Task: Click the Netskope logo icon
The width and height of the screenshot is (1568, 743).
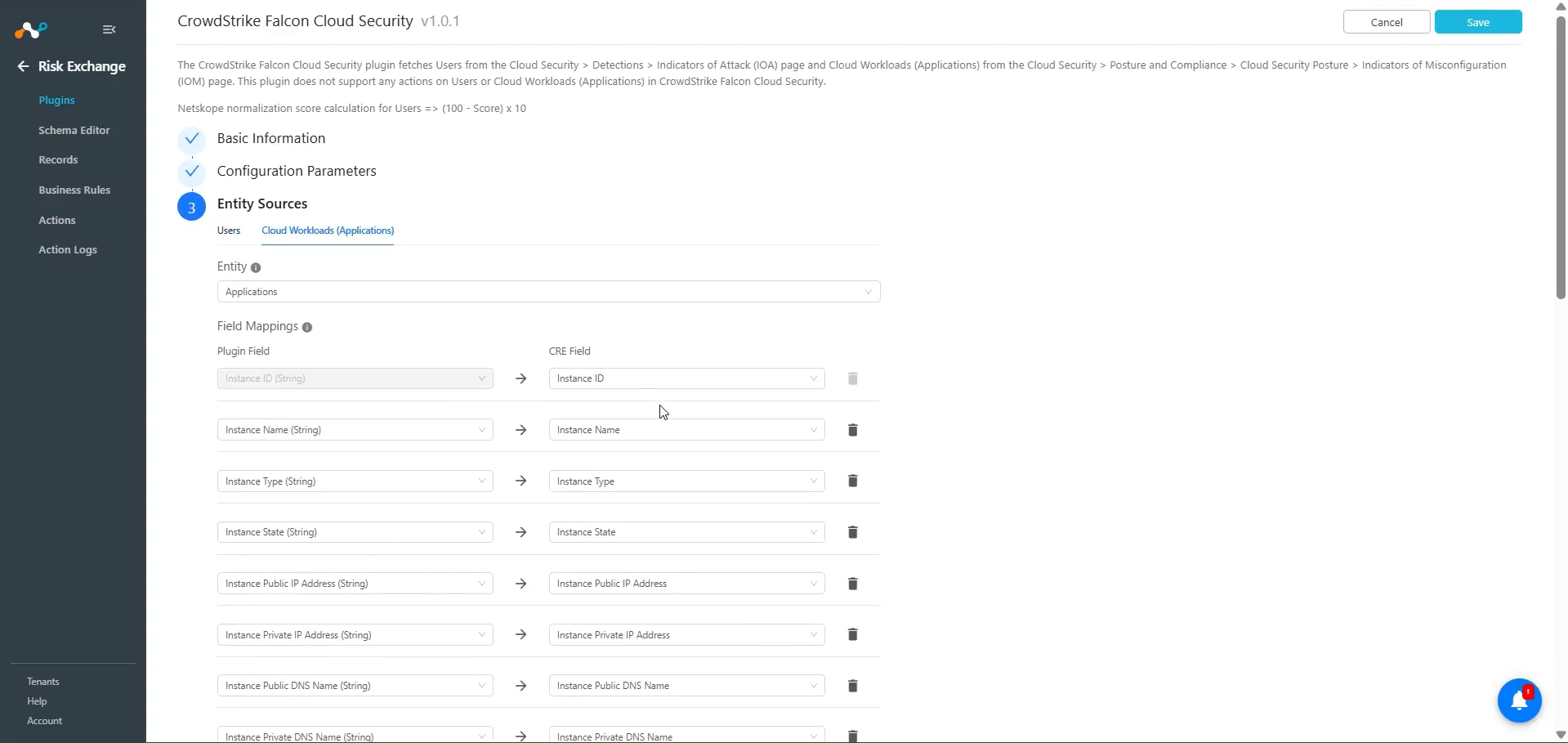Action: [31, 30]
